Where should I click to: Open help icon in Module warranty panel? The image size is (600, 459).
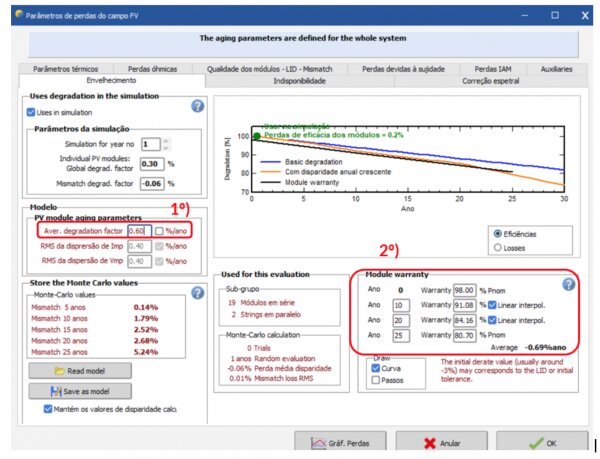[568, 284]
